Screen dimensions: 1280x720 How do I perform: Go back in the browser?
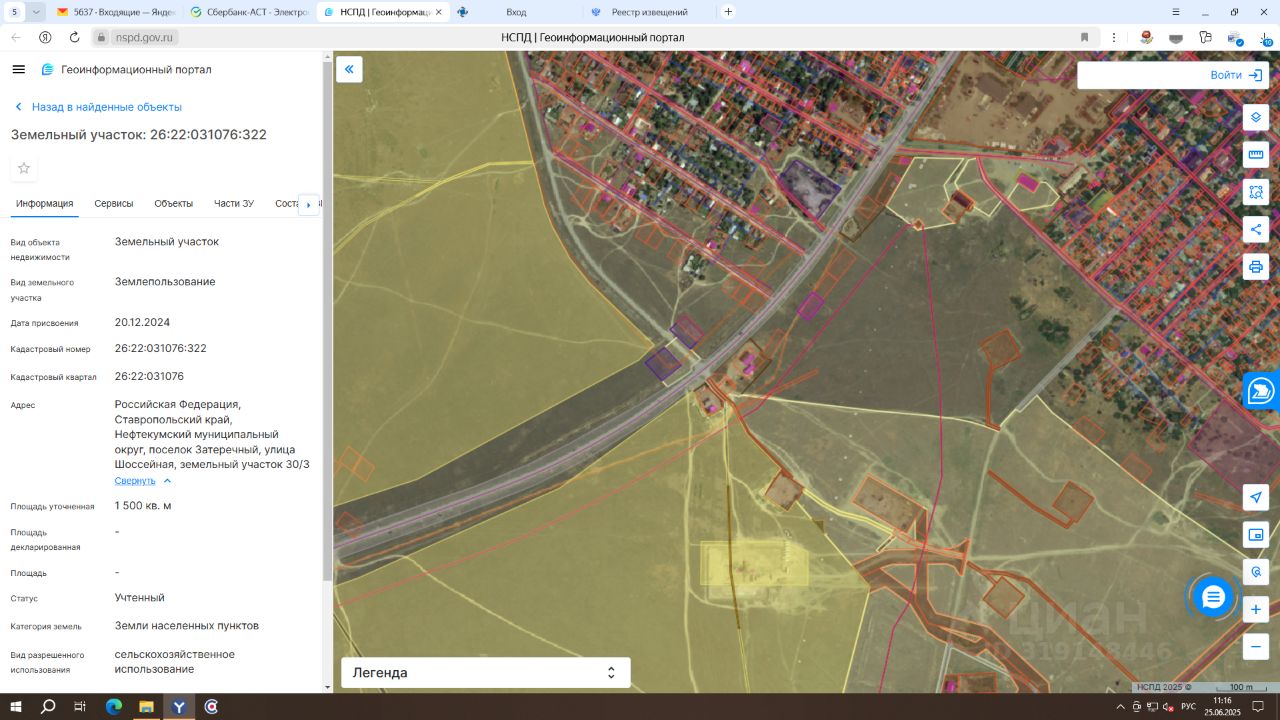click(15, 37)
